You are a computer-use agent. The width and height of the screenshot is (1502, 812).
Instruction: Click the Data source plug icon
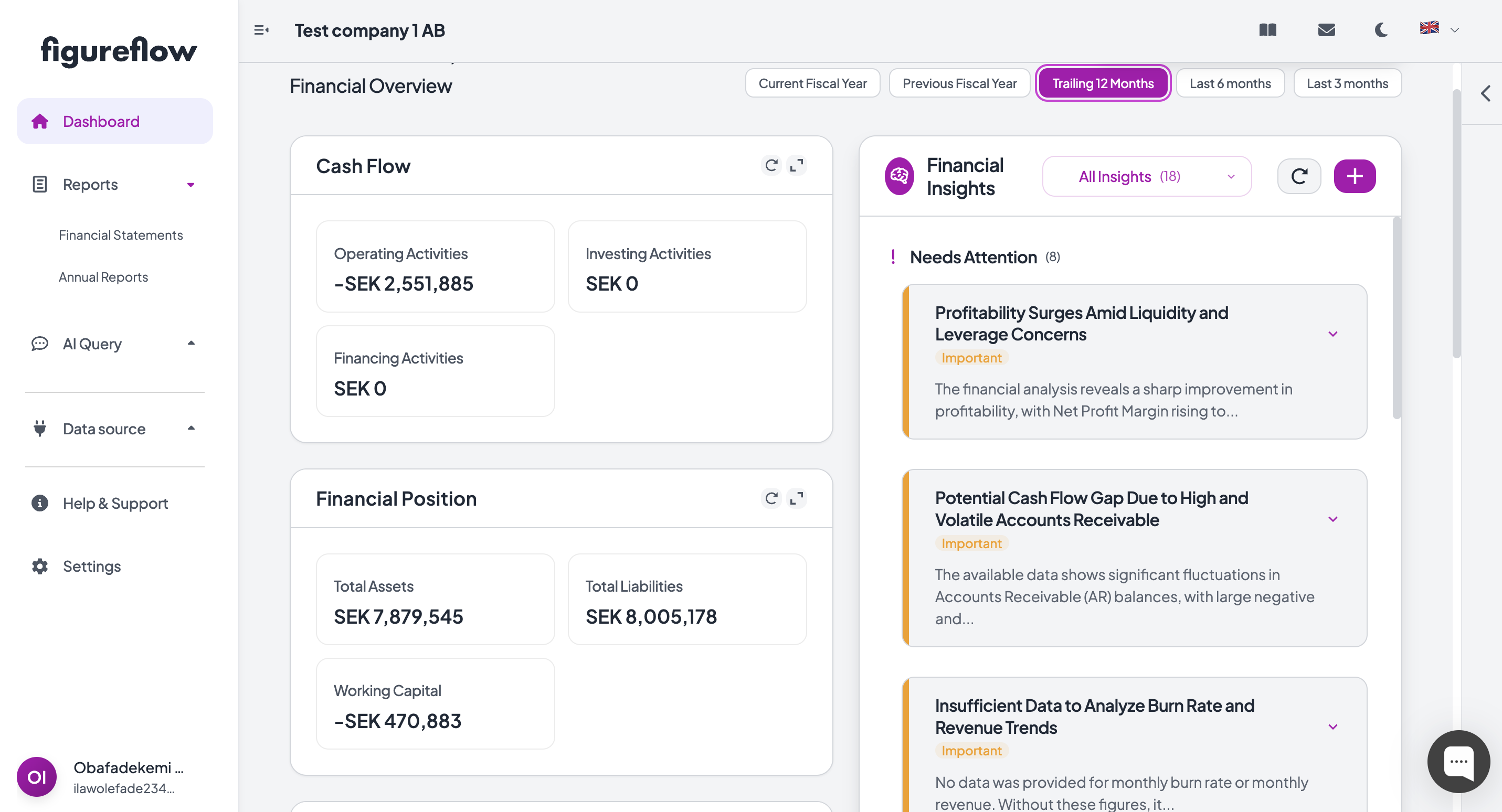[x=40, y=429]
